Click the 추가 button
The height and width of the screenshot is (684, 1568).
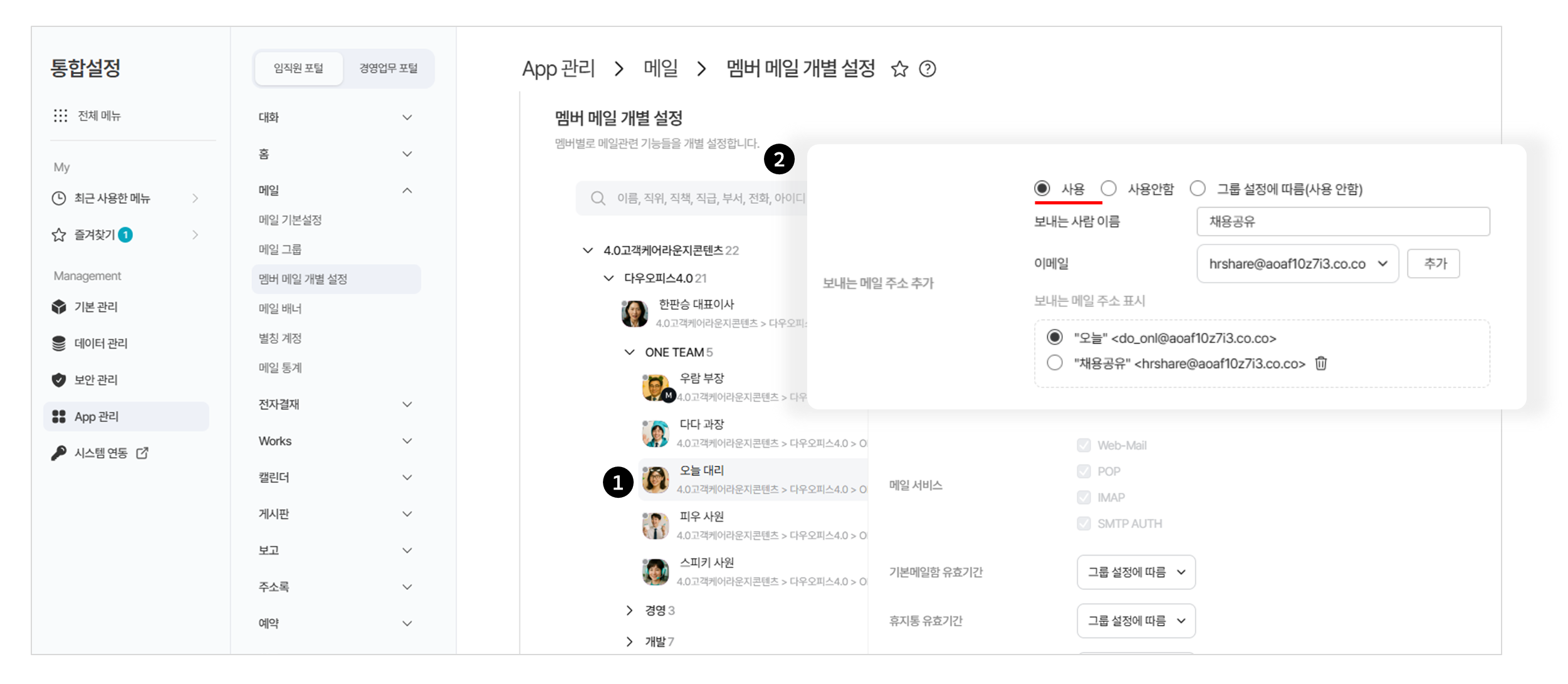(1434, 263)
